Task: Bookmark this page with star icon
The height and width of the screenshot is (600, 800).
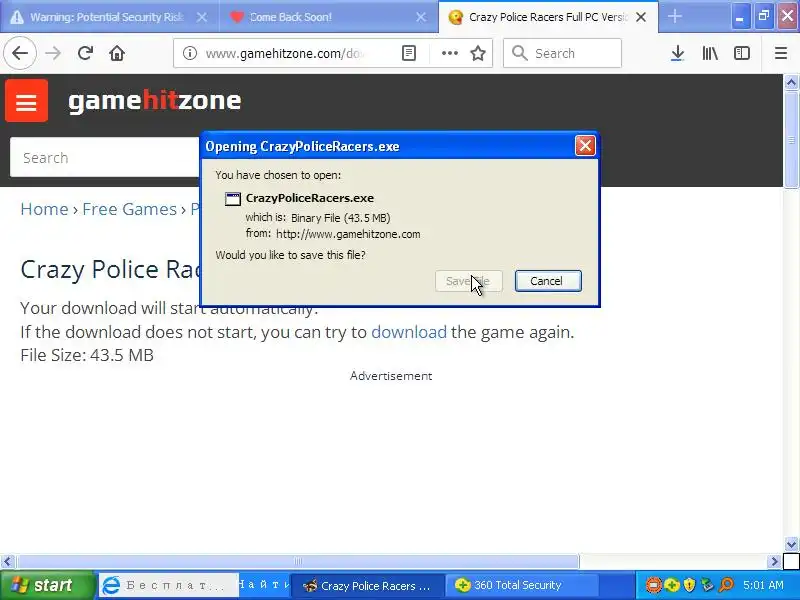Action: click(478, 53)
